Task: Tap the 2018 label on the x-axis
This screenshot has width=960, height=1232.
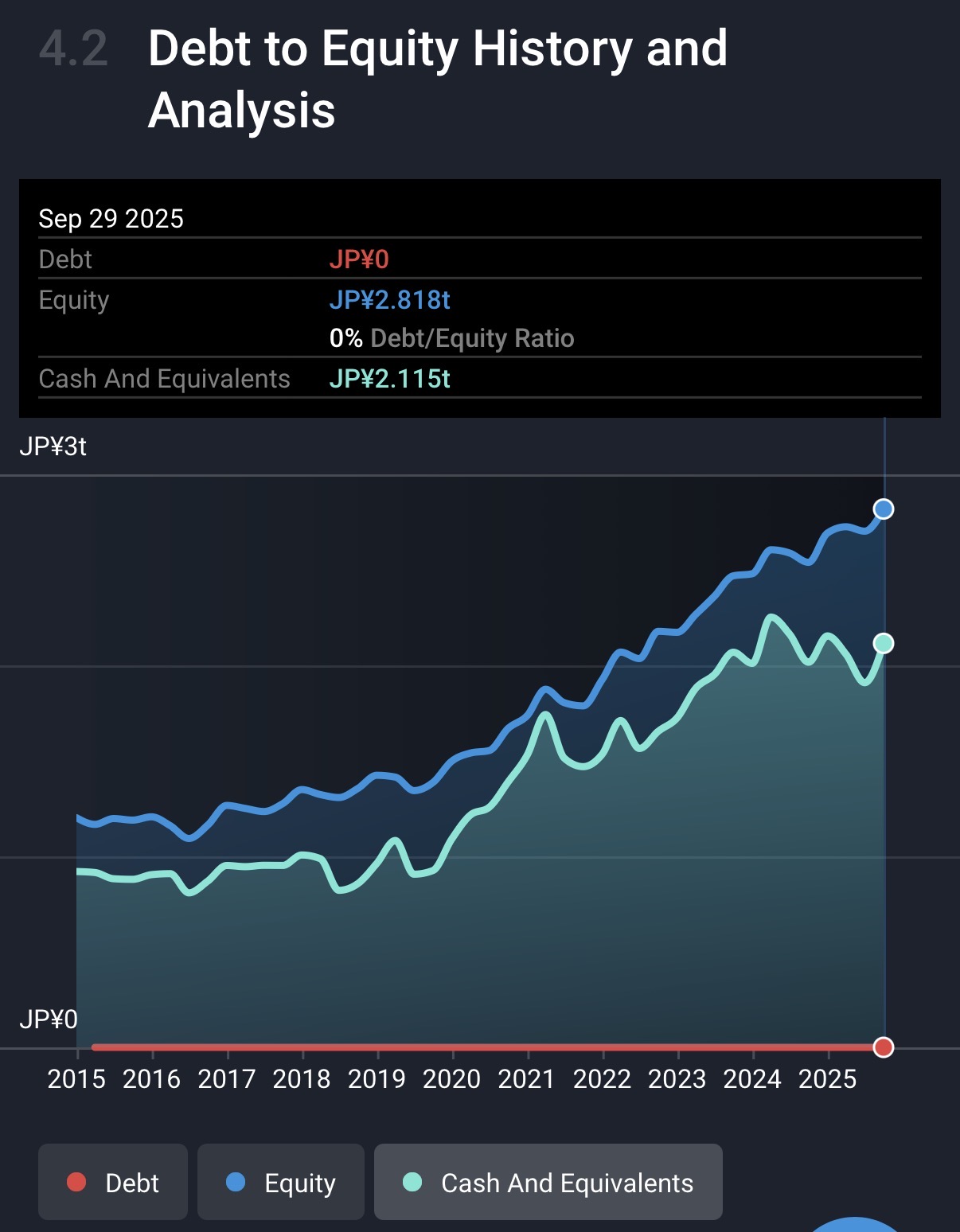Action: pos(302,1079)
